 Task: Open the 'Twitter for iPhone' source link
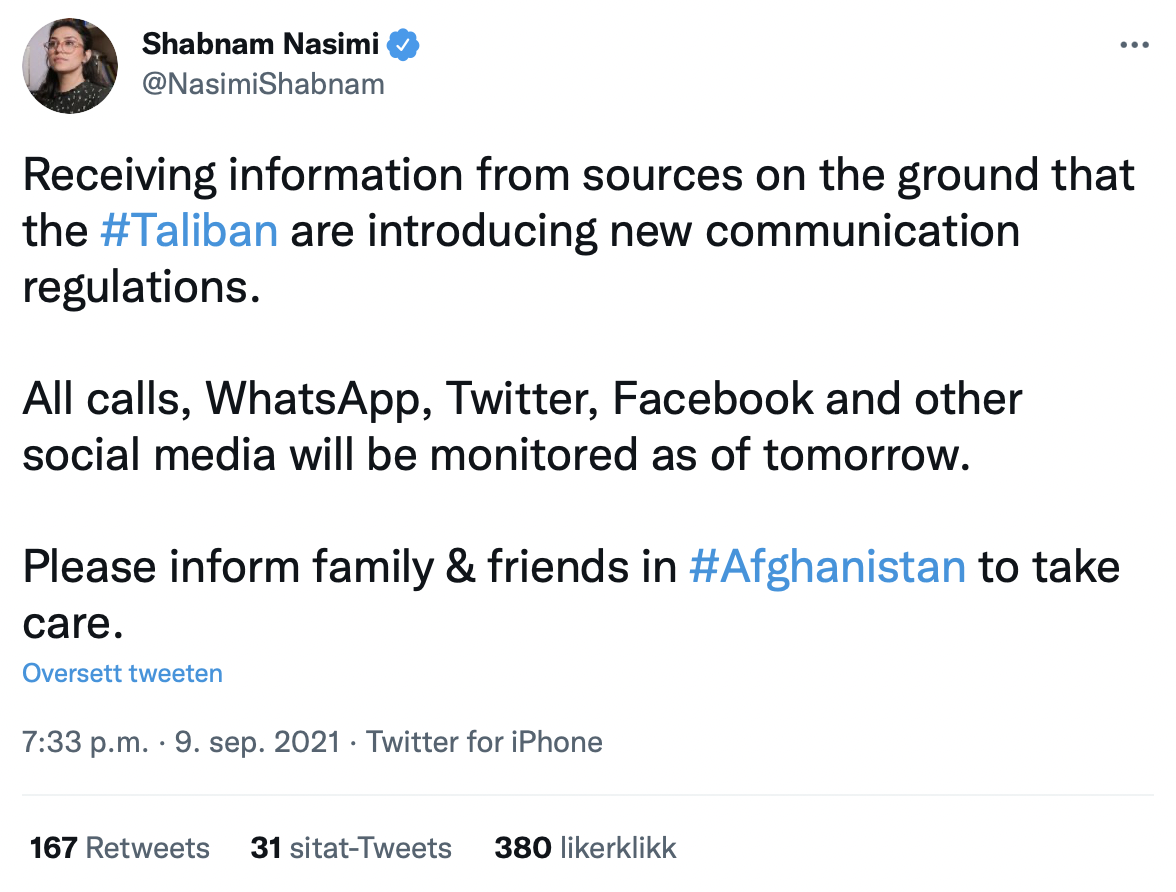point(484,742)
